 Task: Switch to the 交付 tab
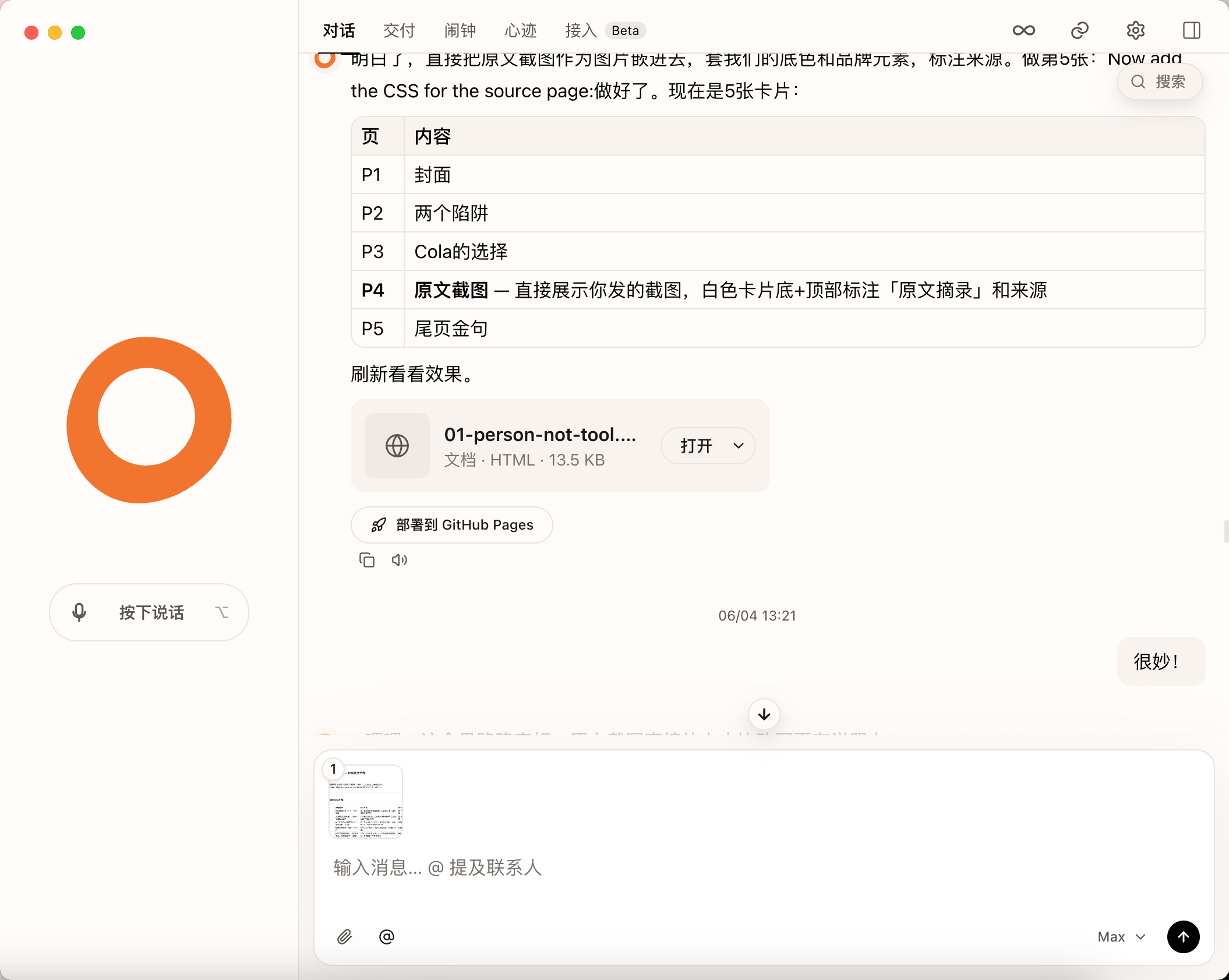click(x=399, y=30)
